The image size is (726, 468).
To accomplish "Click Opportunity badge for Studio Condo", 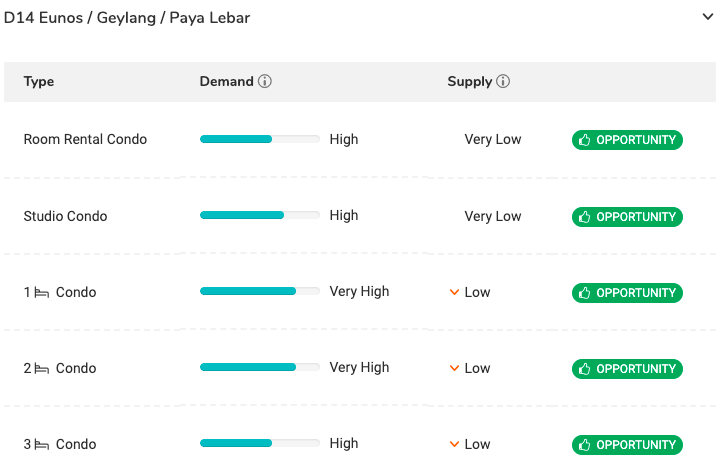I will click(x=627, y=217).
